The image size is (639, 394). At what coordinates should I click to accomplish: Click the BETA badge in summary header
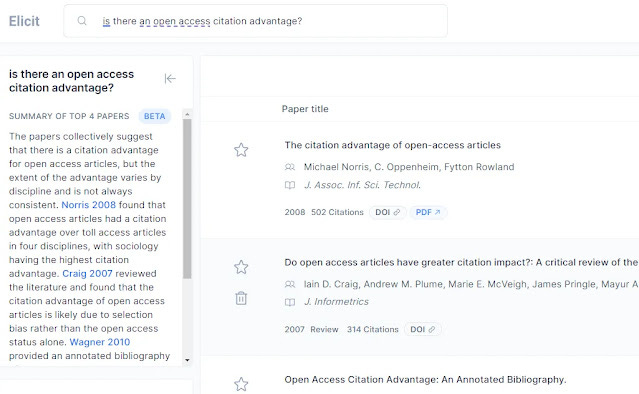tap(154, 116)
